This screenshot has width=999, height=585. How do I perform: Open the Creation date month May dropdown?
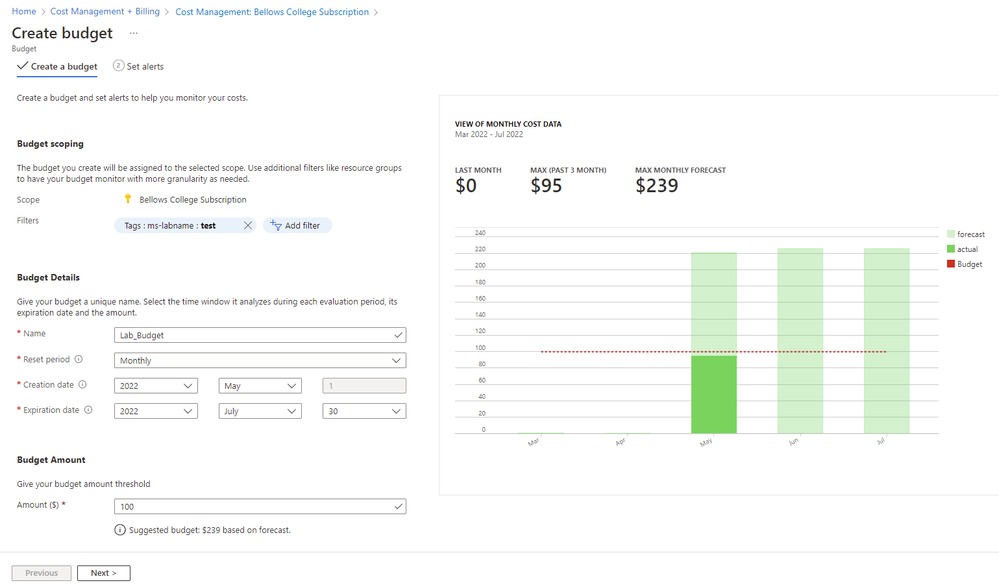(260, 386)
